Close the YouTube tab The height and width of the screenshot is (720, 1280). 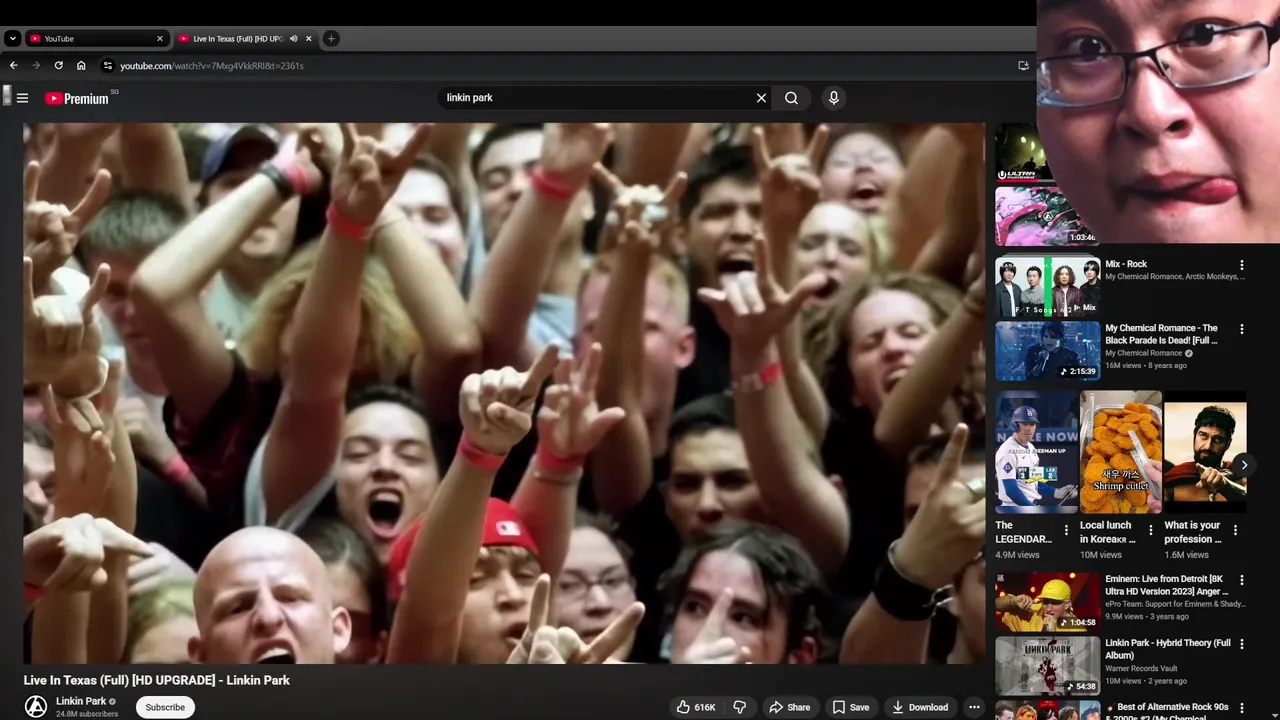point(160,39)
